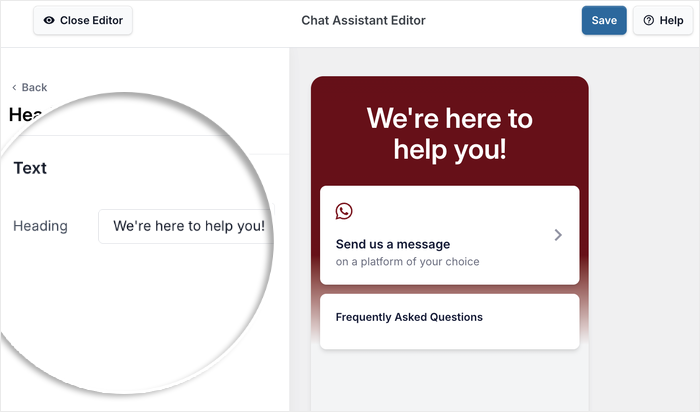Click the preview heading "We're here to help you!"
The image size is (700, 412).
449,133
